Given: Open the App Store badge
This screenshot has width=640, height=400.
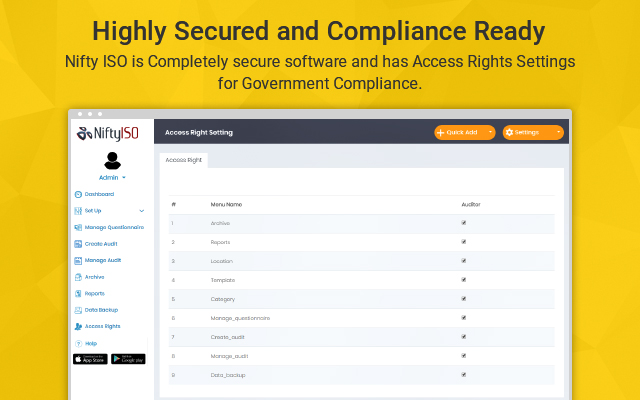Looking at the screenshot, I should 90,359.
